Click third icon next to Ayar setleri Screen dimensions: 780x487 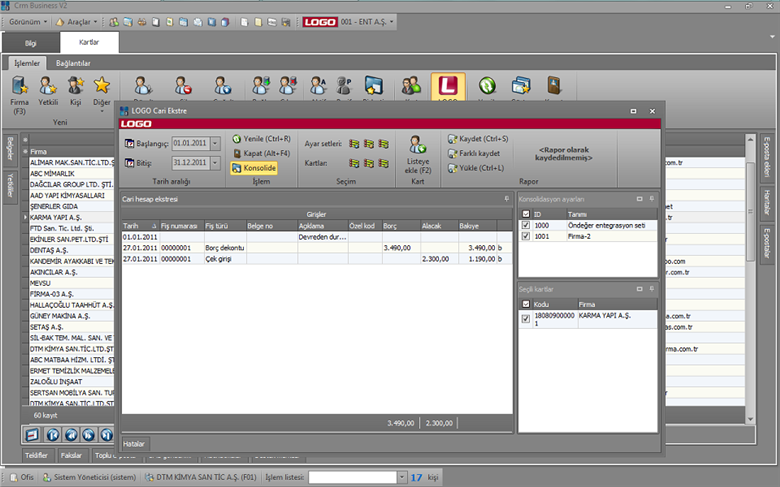point(384,144)
